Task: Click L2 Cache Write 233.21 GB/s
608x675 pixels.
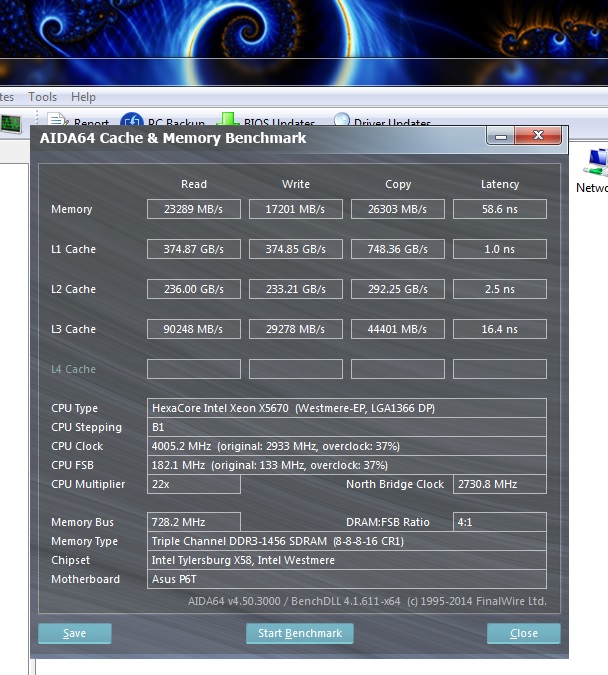Action: click(x=296, y=289)
